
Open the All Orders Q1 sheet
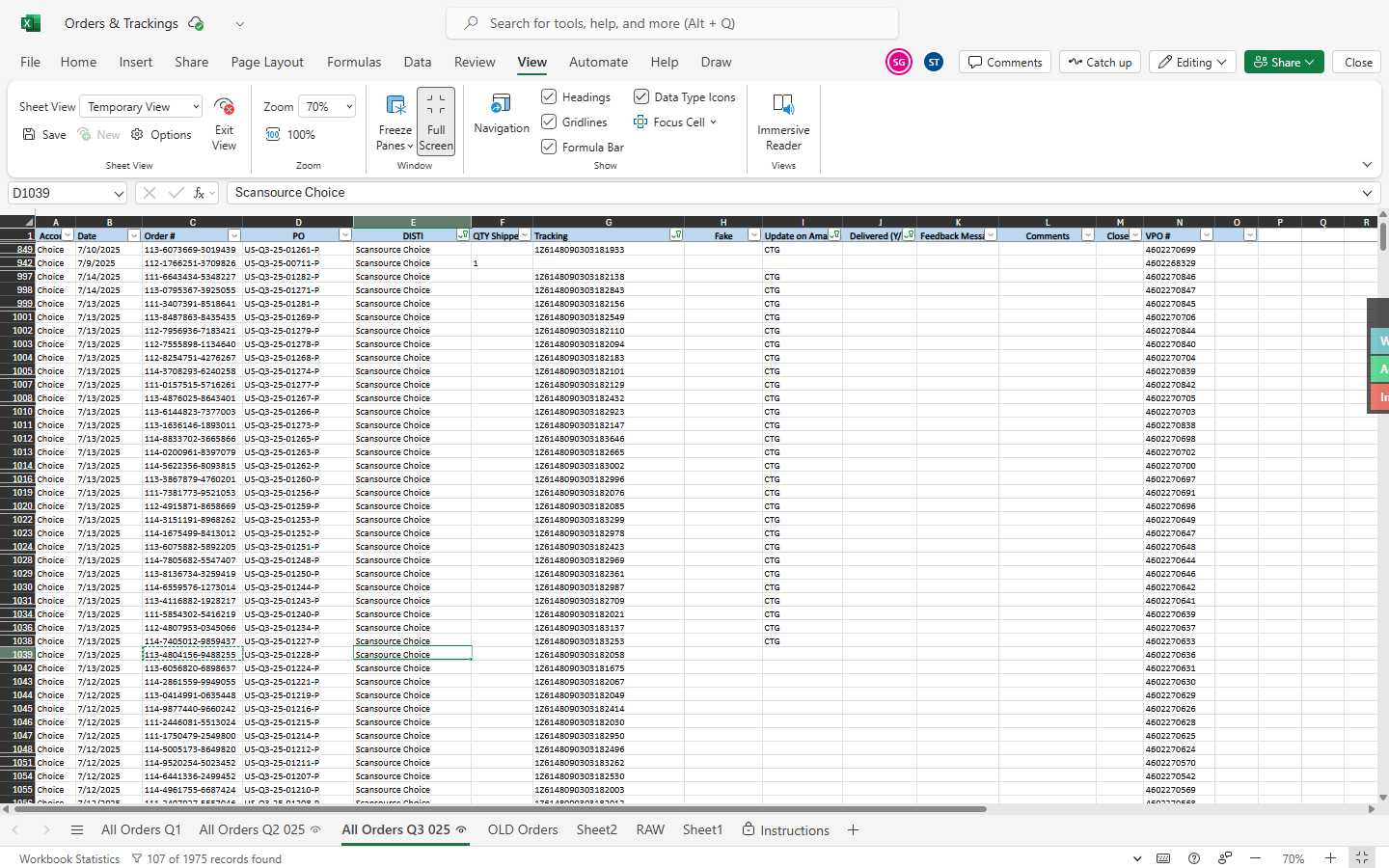coord(141,830)
